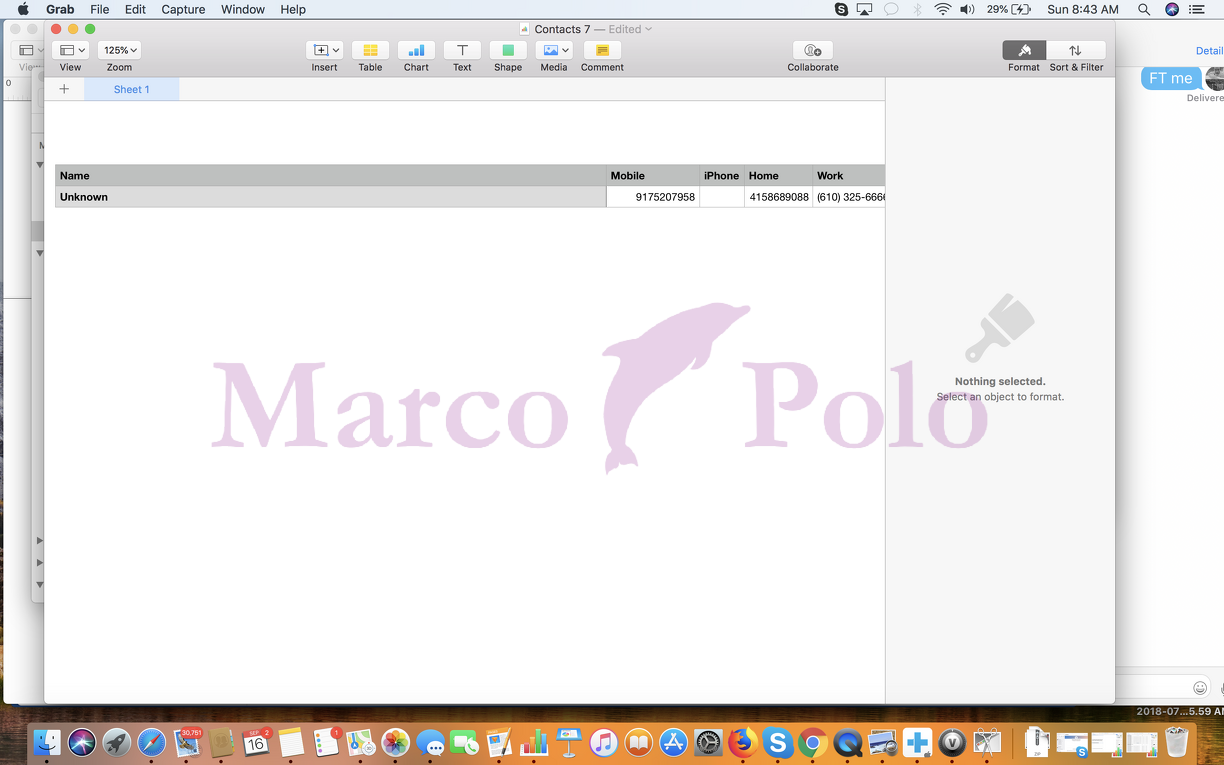Screen dimensions: 1224x765
Task: Open the Insert menu button
Action: (x=325, y=50)
